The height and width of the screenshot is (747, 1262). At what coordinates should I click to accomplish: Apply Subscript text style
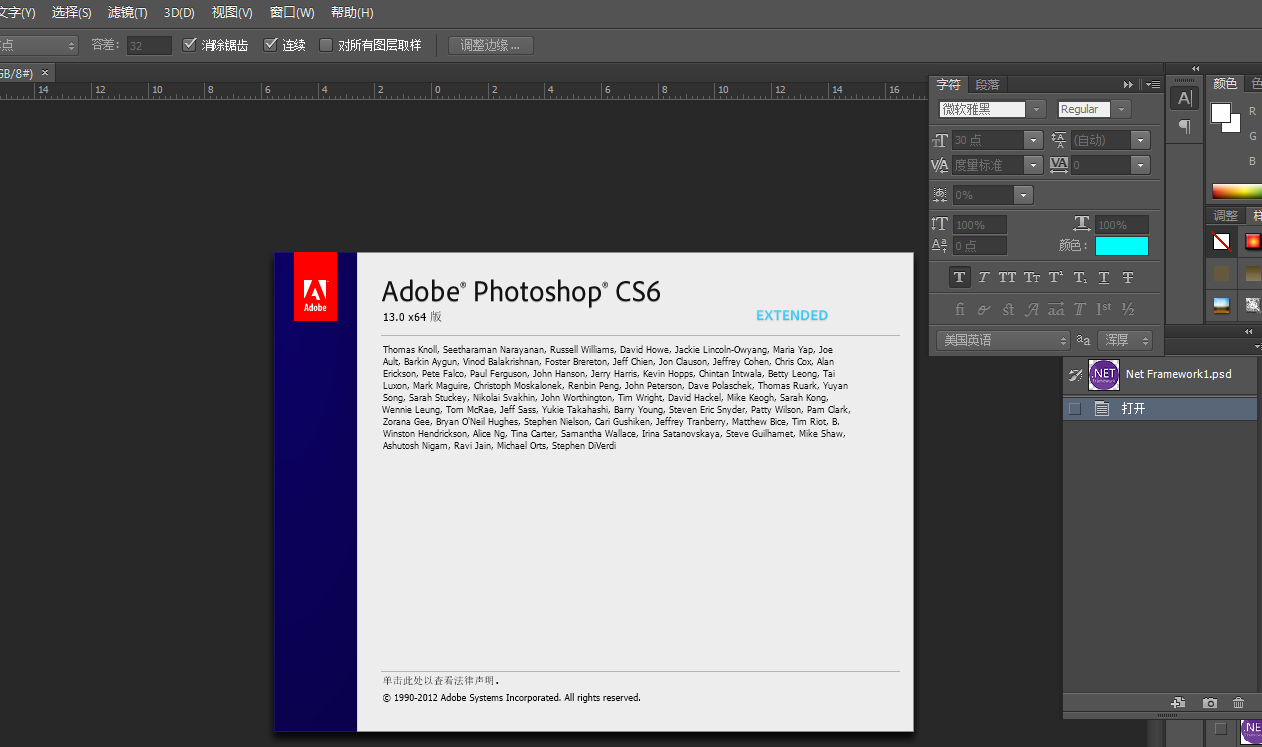click(x=1080, y=277)
